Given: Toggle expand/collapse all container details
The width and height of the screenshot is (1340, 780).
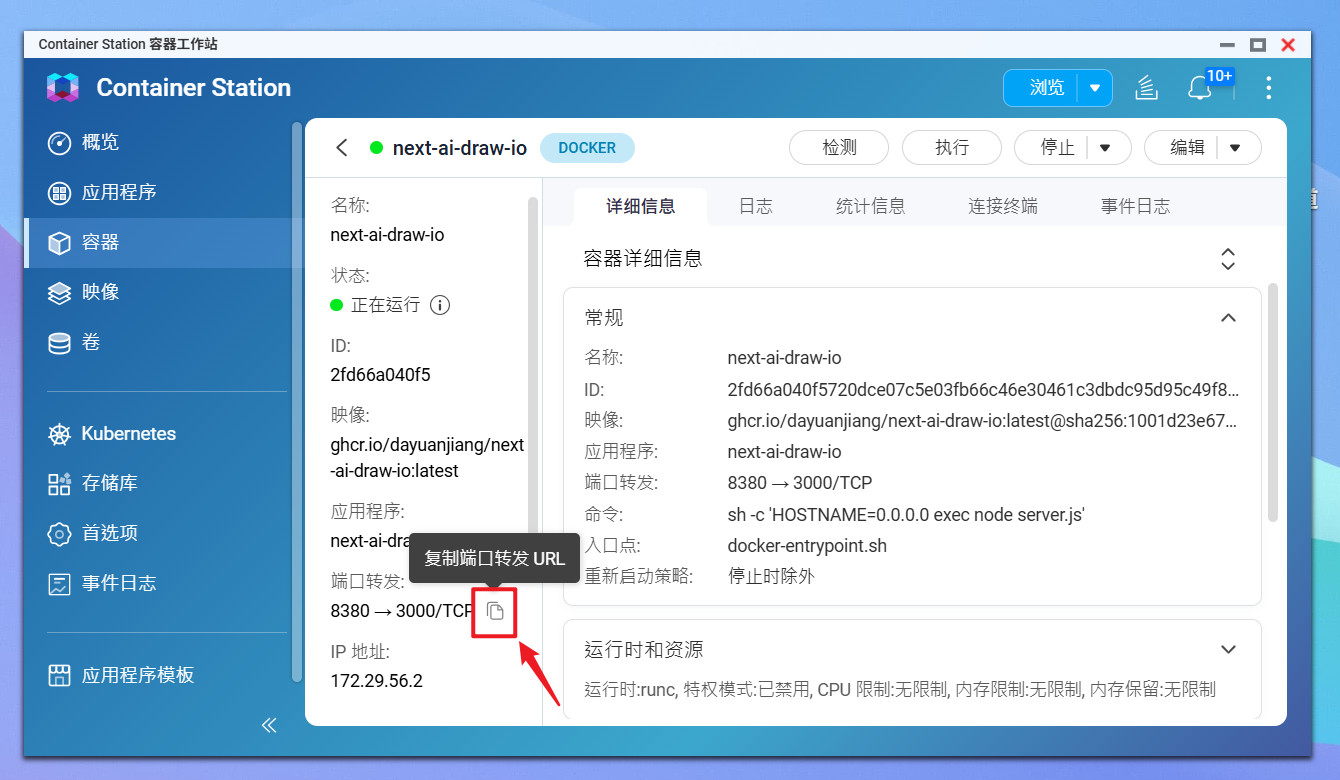Looking at the screenshot, I should tap(1228, 259).
